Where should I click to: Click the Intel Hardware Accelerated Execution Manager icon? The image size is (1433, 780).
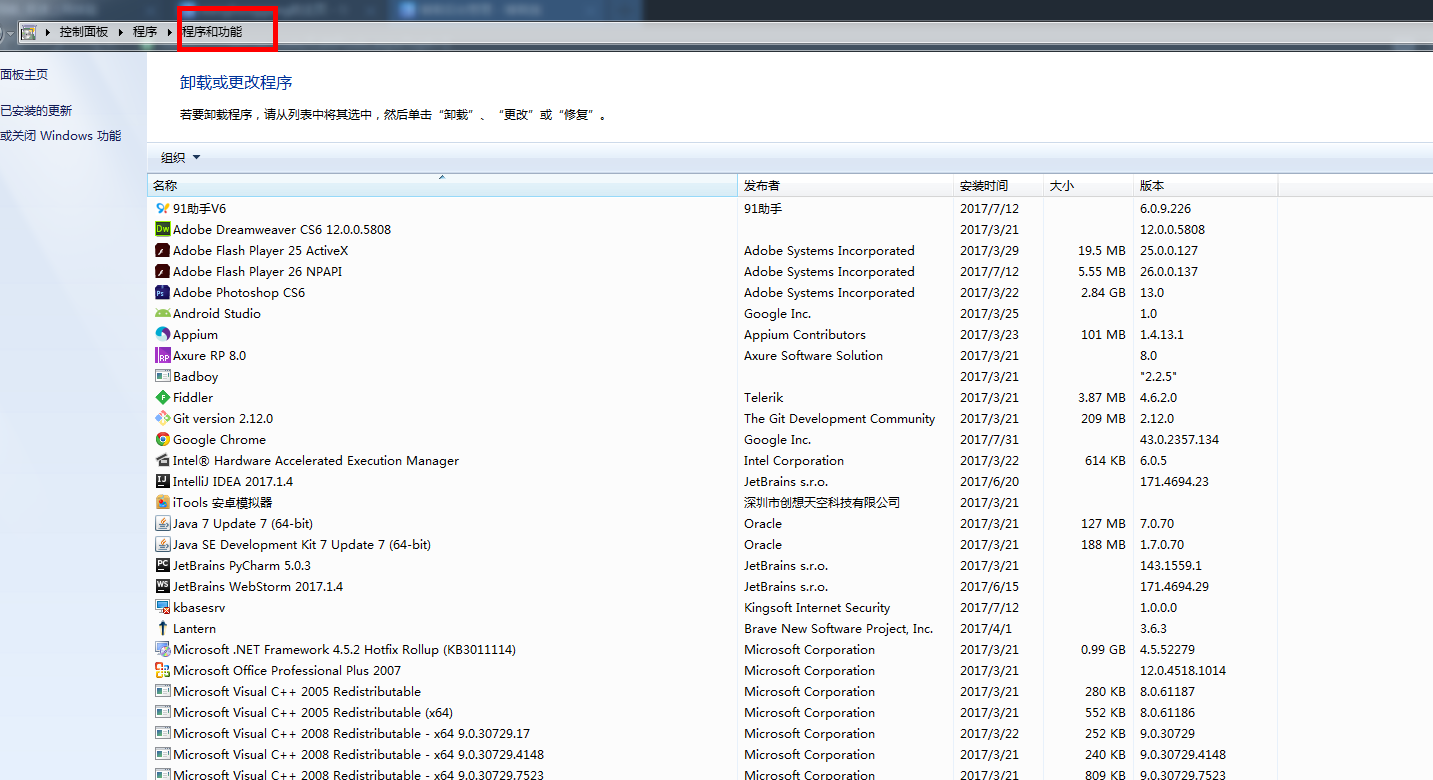point(163,460)
